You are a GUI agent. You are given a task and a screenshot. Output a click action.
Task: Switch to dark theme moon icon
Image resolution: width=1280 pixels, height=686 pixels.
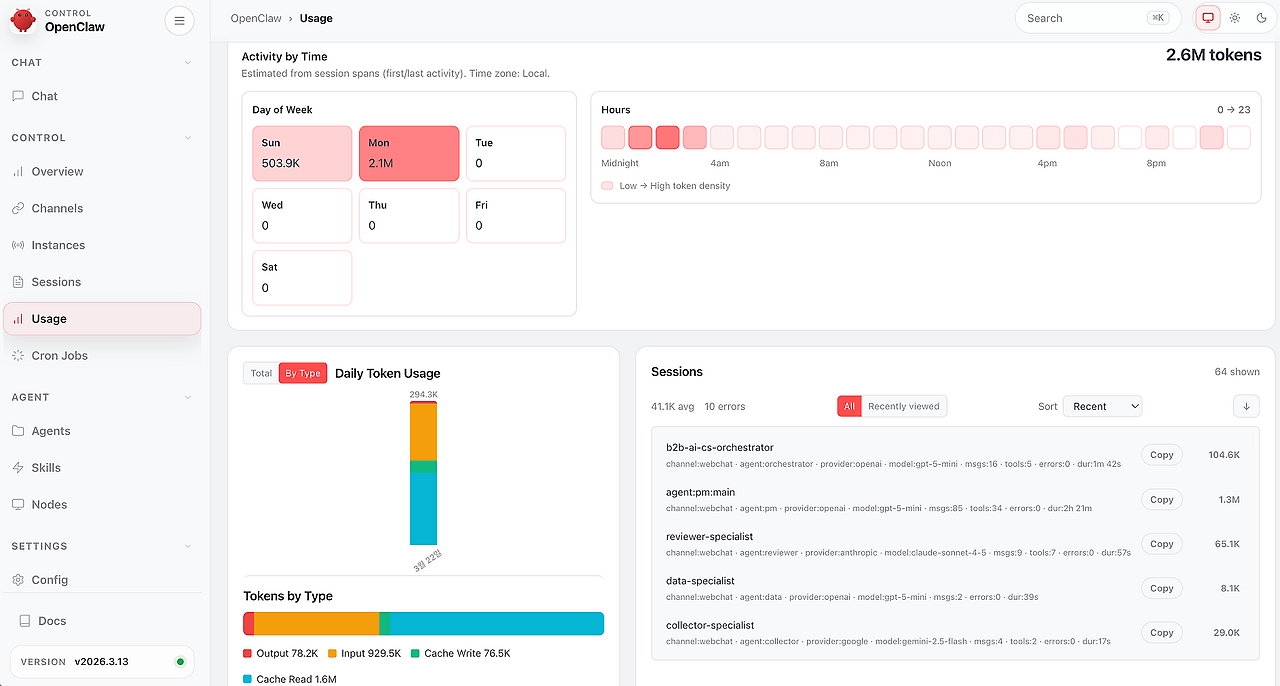point(1261,18)
